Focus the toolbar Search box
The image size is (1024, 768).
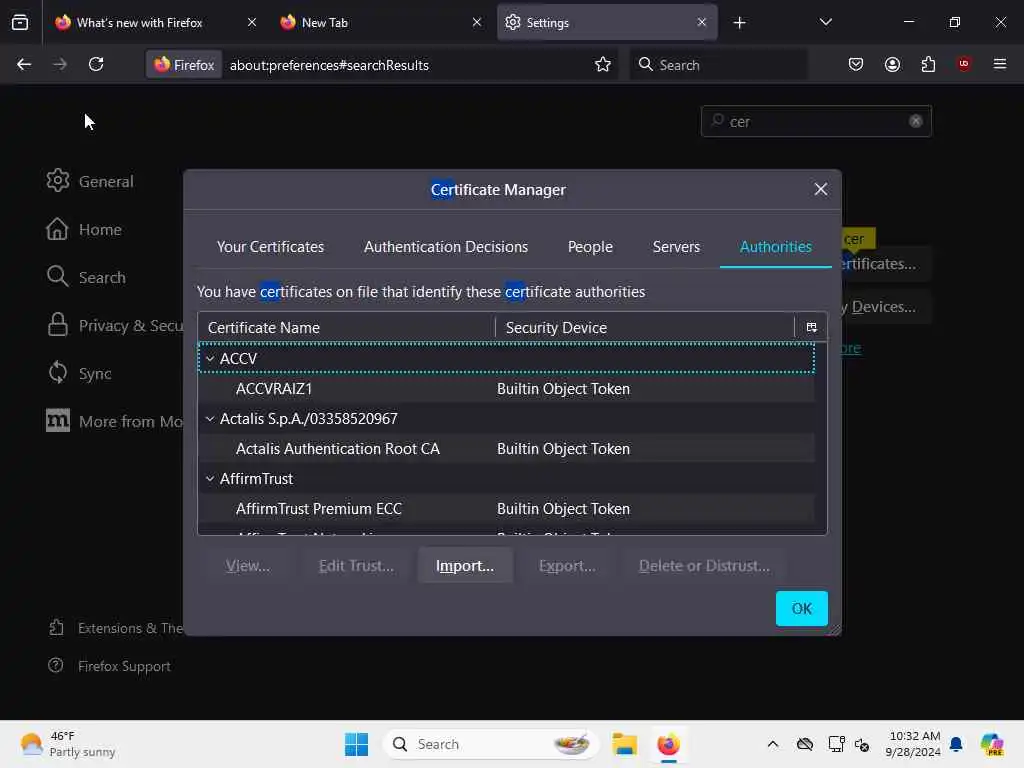coord(718,65)
